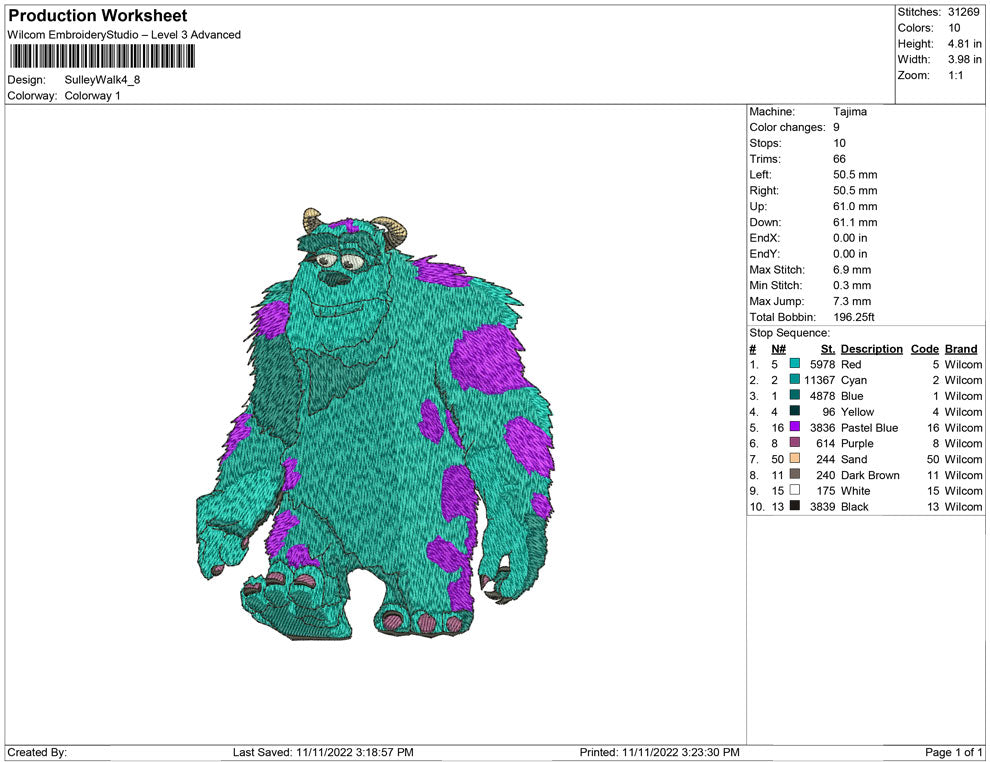Click the Up value '61.0 mm'
Image resolution: width=990 pixels, height=762 pixels.
click(x=855, y=206)
